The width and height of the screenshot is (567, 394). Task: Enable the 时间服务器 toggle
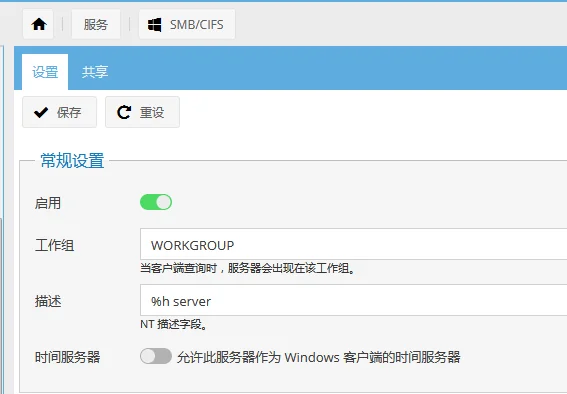[156, 356]
